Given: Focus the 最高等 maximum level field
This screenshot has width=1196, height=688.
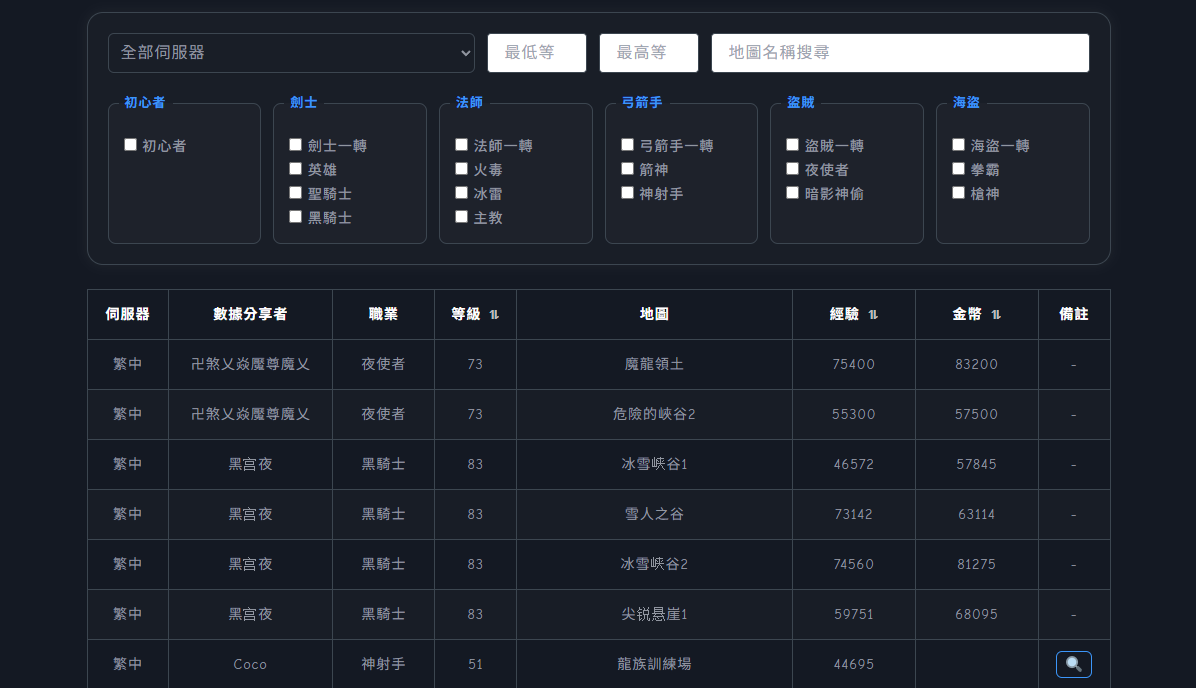Looking at the screenshot, I should [649, 53].
